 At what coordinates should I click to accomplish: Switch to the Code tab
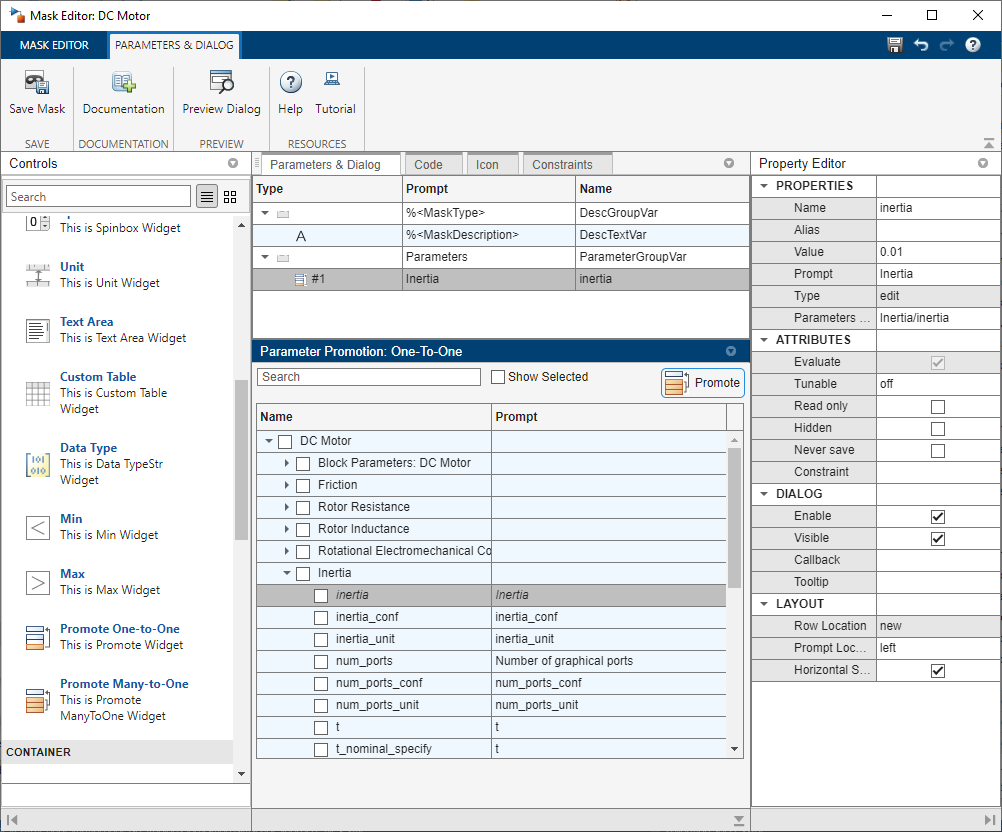[x=428, y=165]
